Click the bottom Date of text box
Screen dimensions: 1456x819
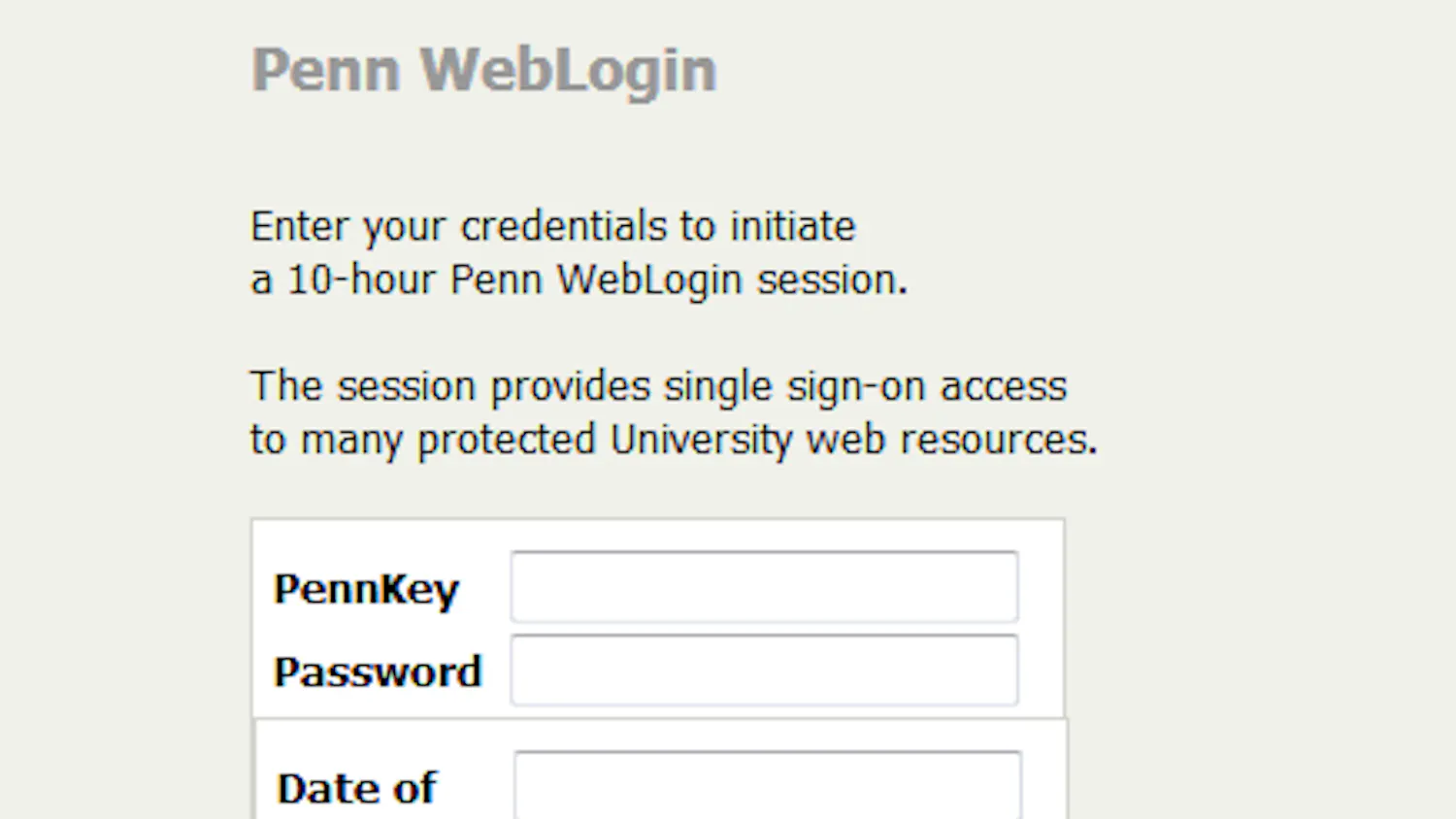767,786
